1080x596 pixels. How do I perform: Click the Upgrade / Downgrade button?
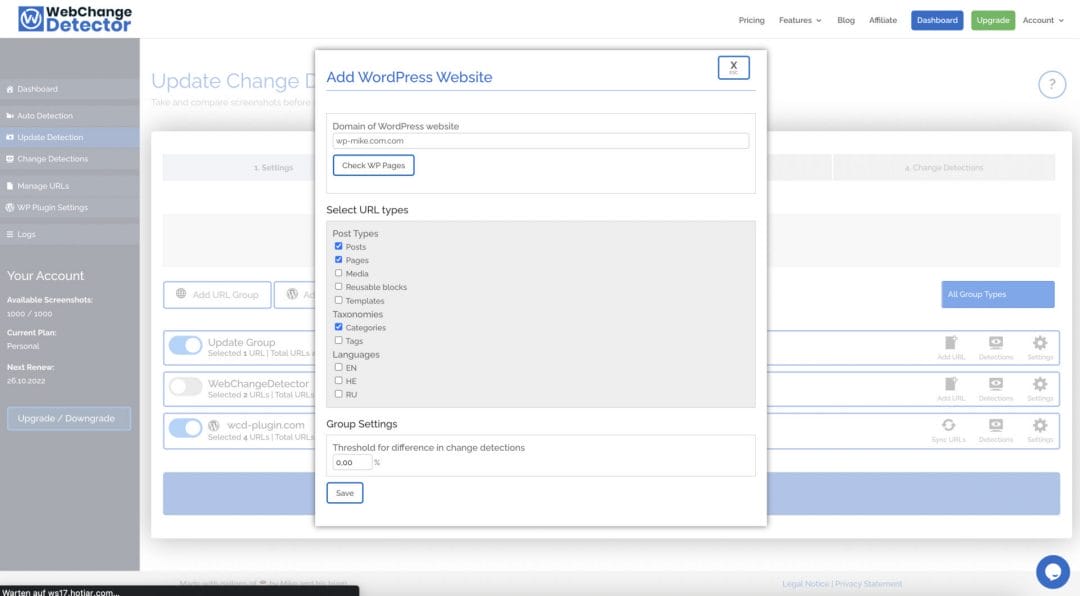pyautogui.click(x=69, y=418)
